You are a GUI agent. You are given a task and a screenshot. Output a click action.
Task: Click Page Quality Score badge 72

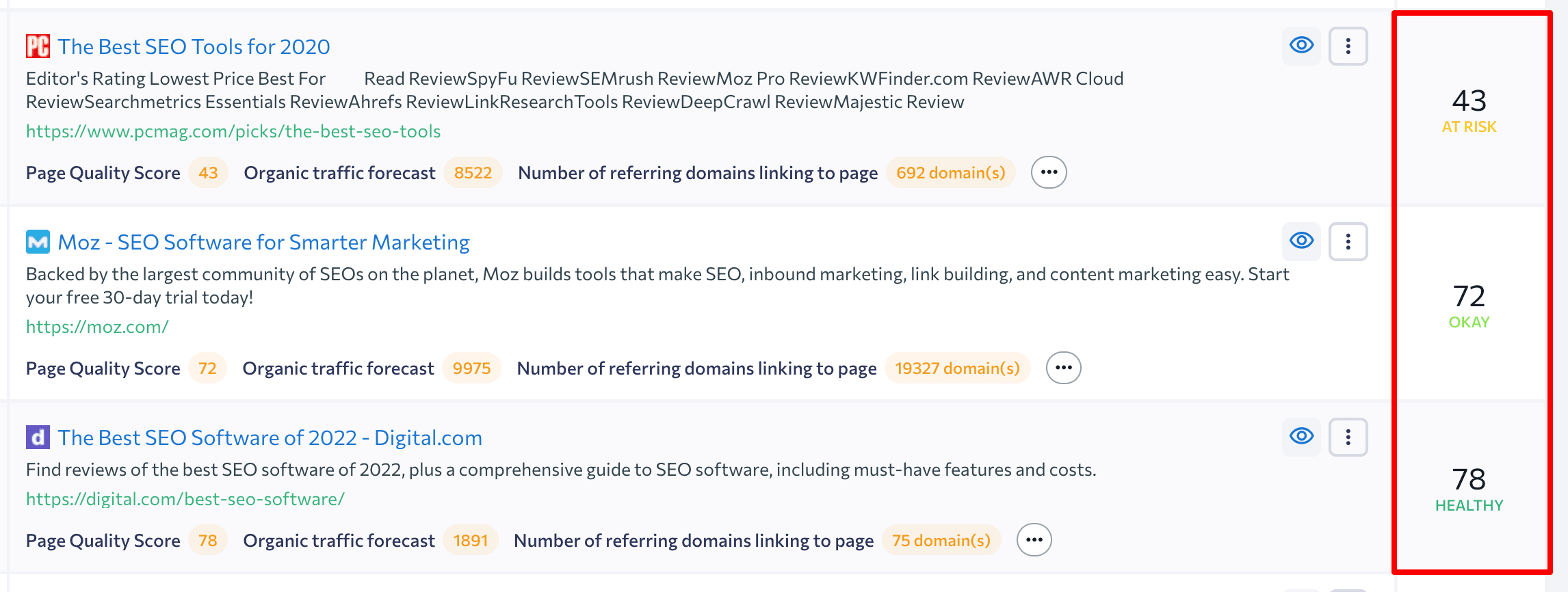tap(207, 368)
